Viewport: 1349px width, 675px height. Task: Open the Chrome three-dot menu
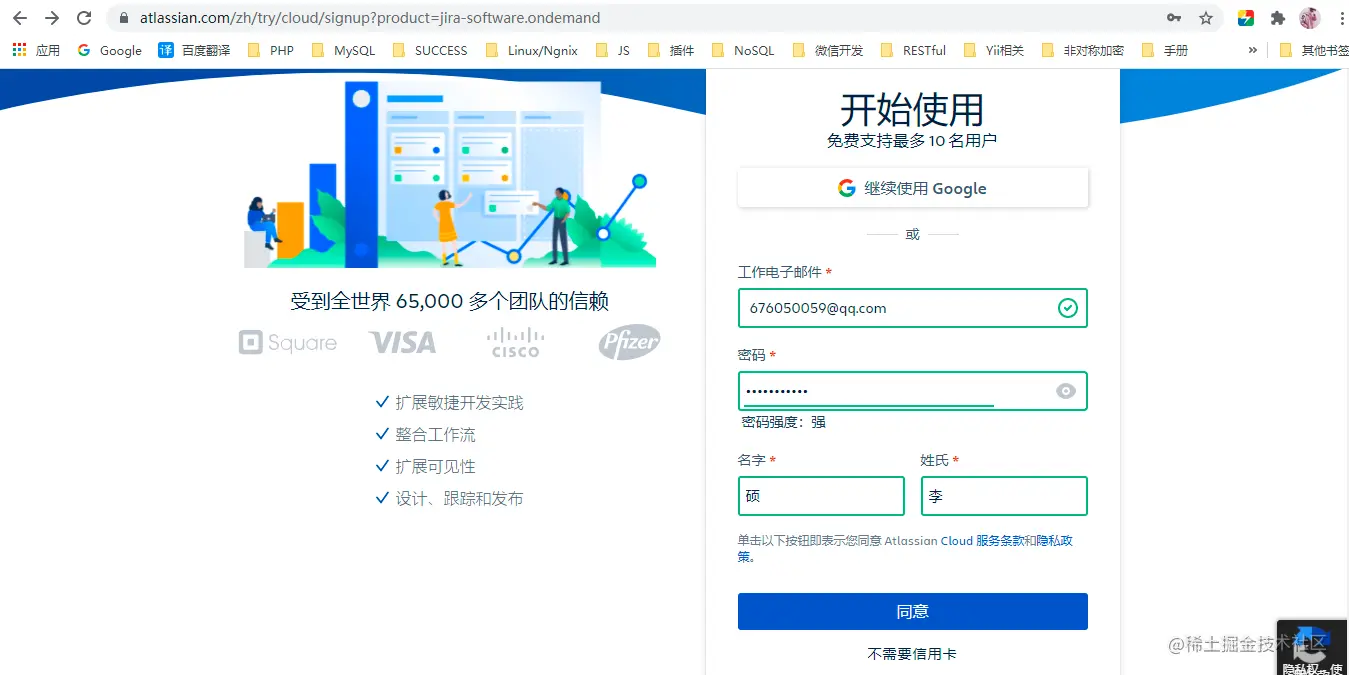point(1341,18)
